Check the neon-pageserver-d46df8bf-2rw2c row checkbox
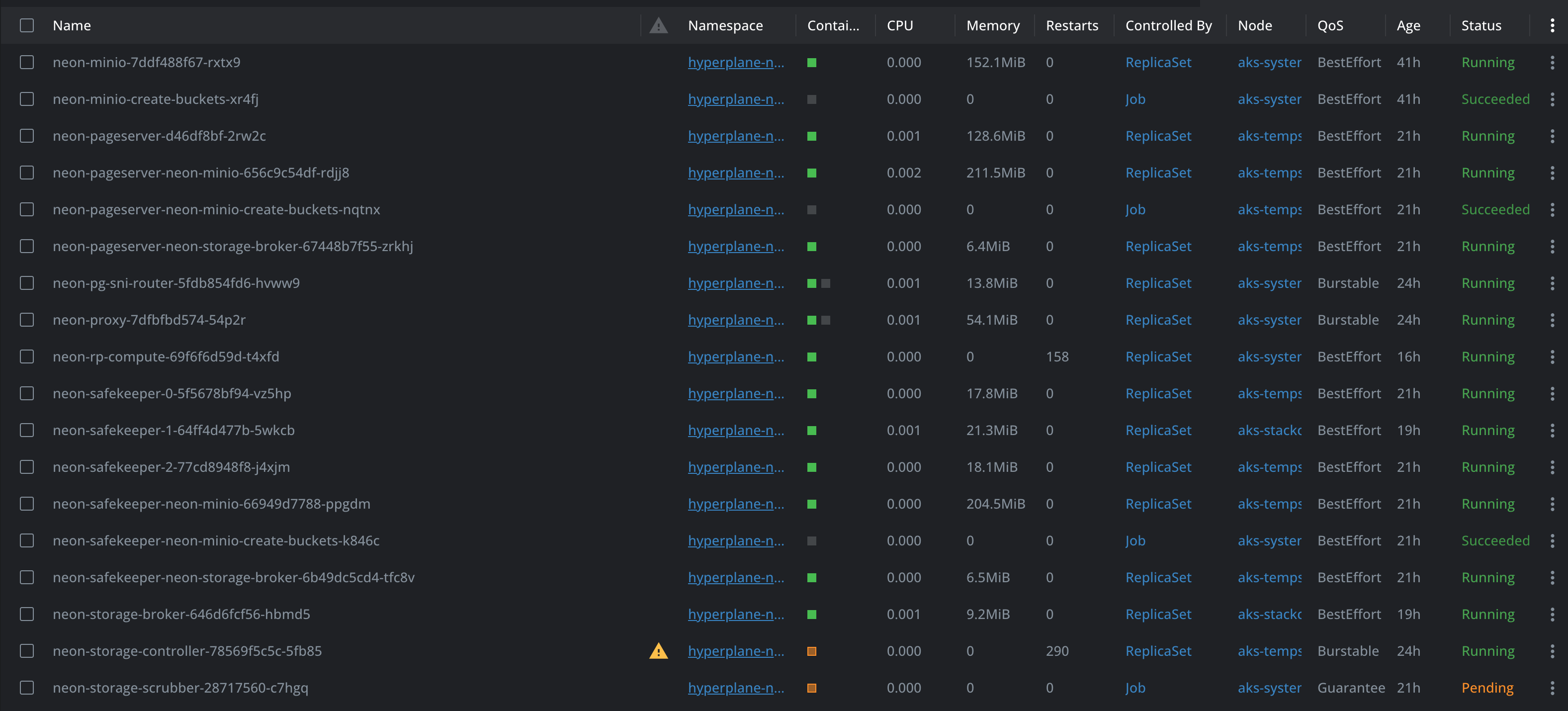This screenshot has height=711, width=1568. click(27, 136)
